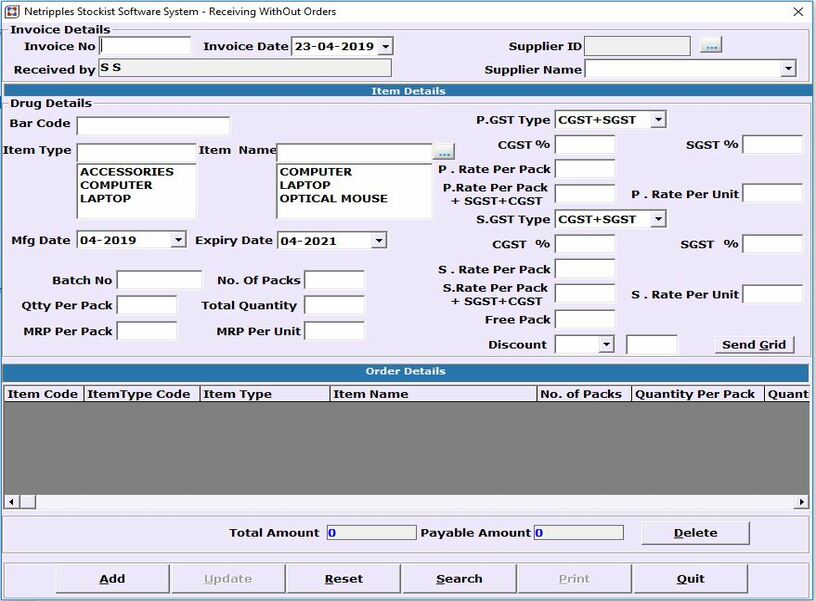Click the Received by field
816x601 pixels.
[x=245, y=68]
